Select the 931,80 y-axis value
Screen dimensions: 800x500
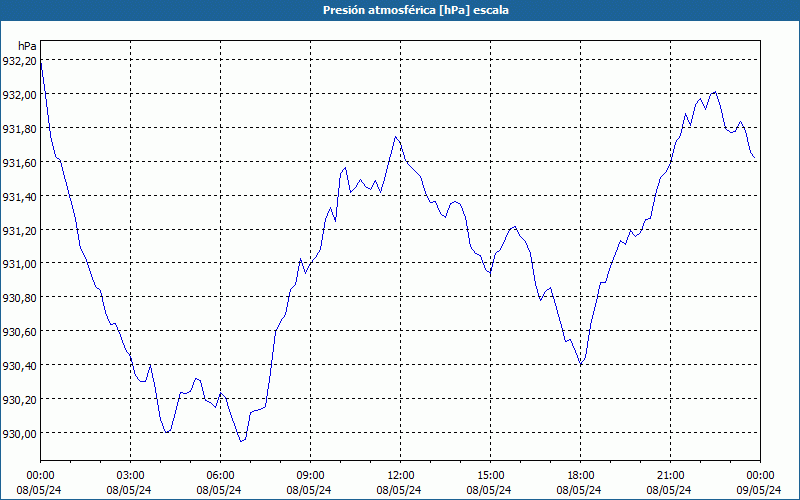point(19,129)
